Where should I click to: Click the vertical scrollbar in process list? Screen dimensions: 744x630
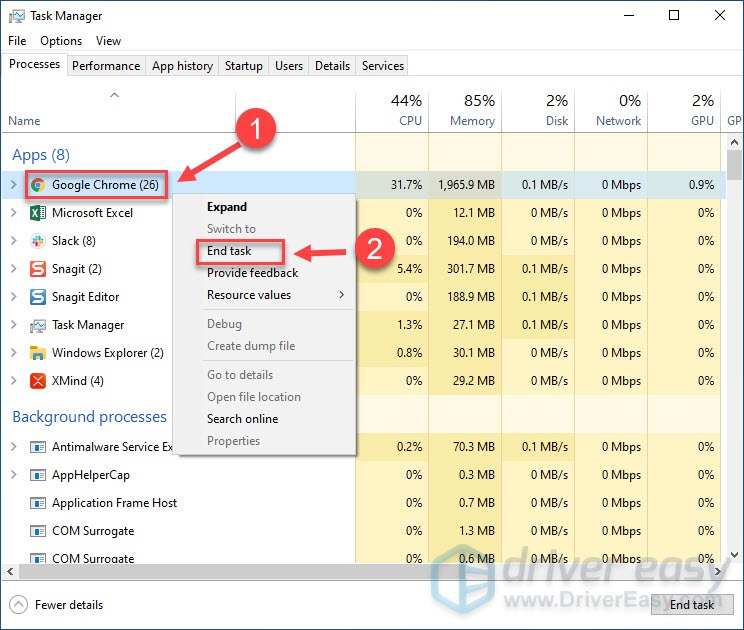[x=735, y=350]
